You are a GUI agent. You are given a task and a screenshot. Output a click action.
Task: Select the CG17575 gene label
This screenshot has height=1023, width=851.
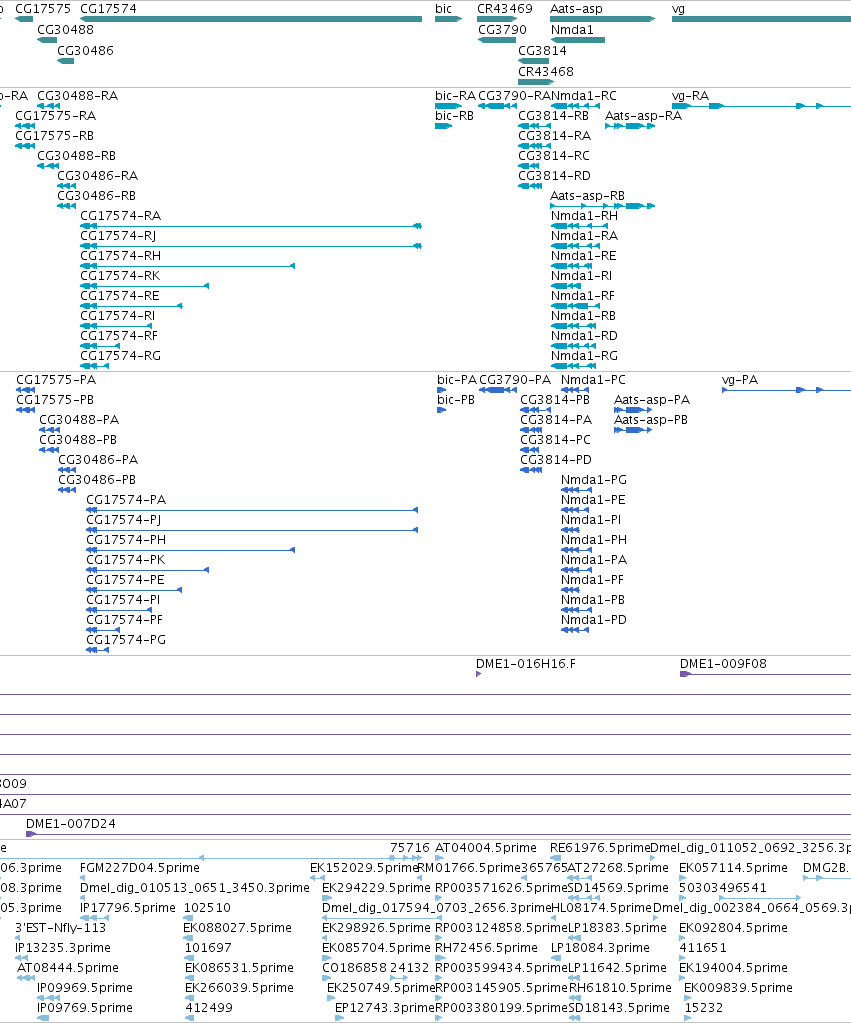[43, 9]
